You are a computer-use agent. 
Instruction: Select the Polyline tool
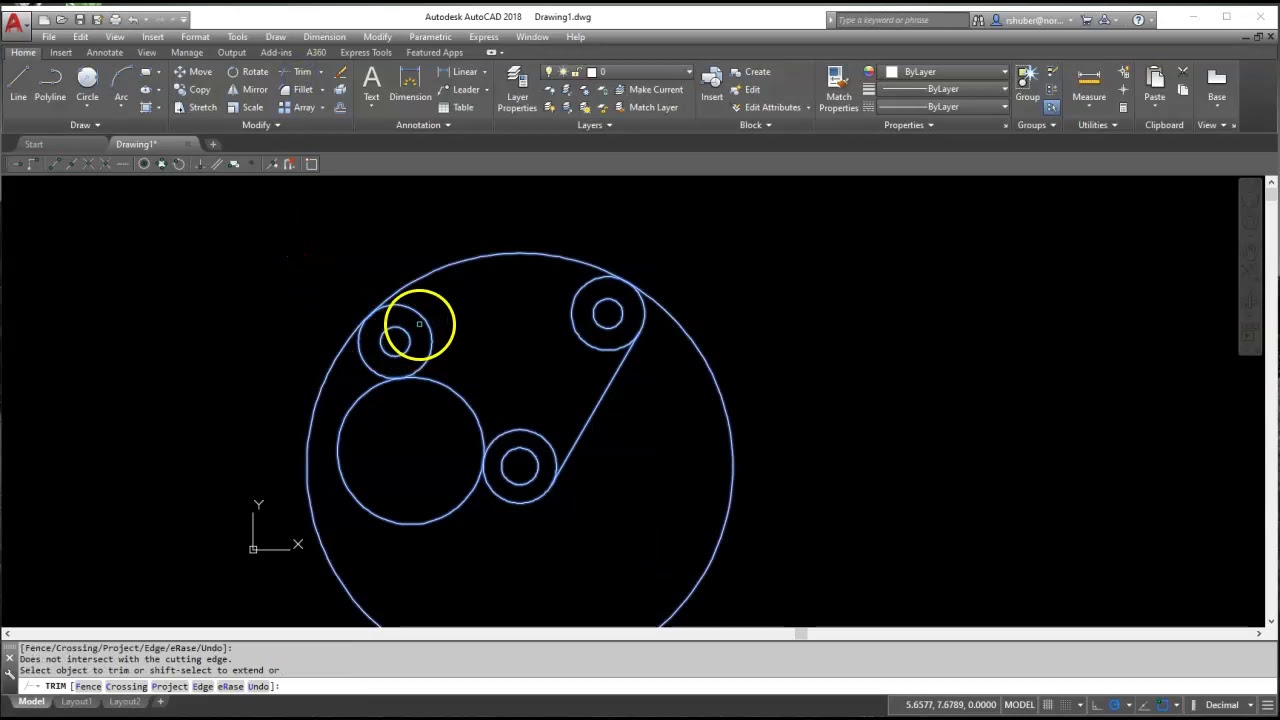tap(50, 84)
